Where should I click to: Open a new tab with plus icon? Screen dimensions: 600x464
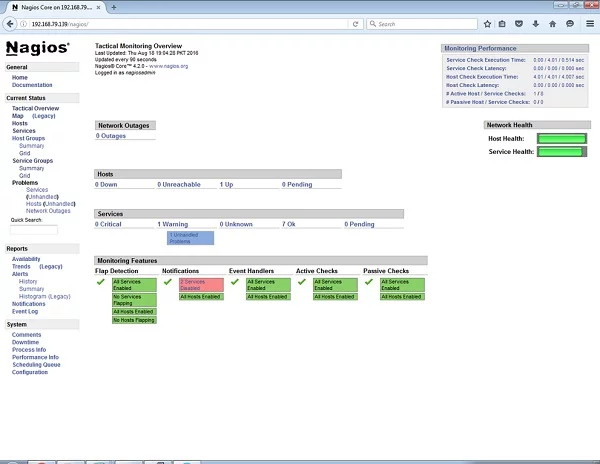click(114, 7)
